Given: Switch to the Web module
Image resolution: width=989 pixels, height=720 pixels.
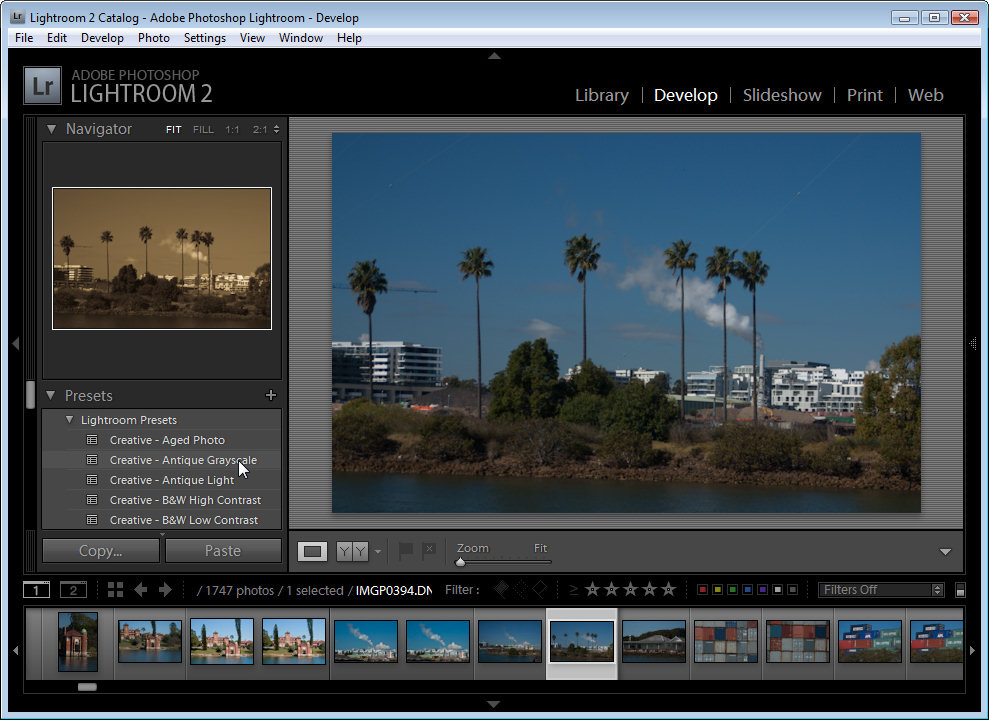Looking at the screenshot, I should [x=925, y=95].
